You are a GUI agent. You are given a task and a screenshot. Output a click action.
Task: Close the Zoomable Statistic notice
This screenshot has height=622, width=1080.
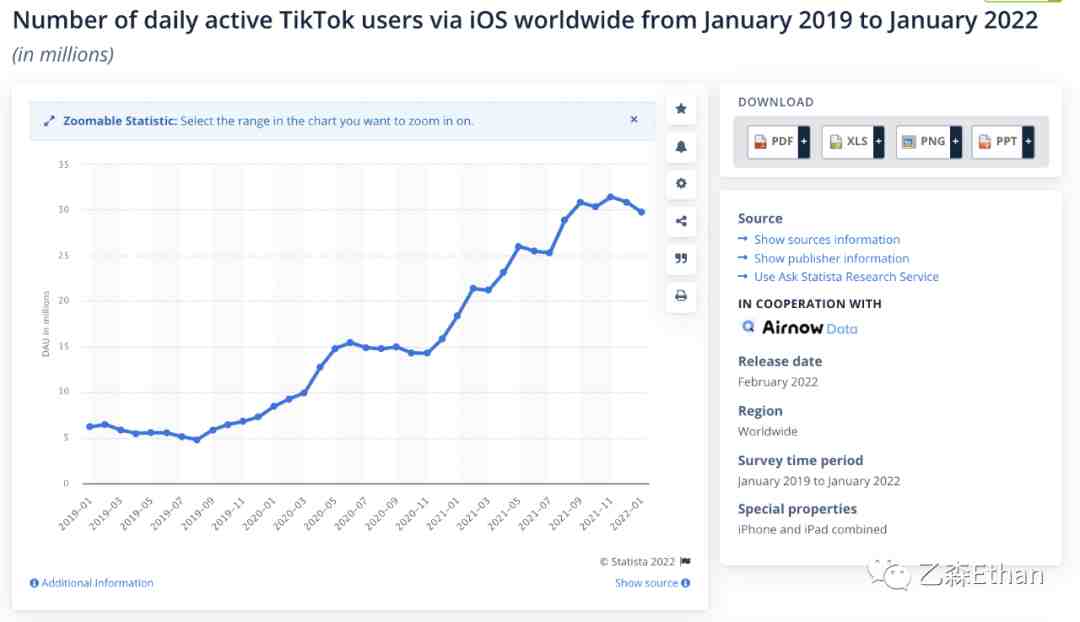click(634, 119)
